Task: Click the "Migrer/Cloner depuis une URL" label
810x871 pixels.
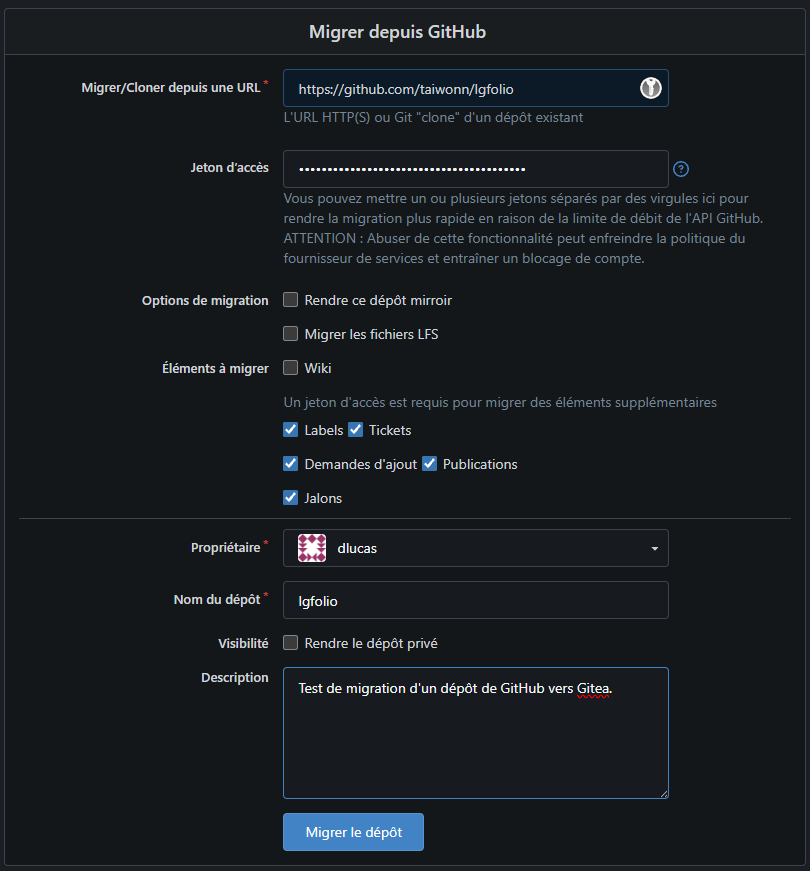Action: pyautogui.click(x=171, y=88)
